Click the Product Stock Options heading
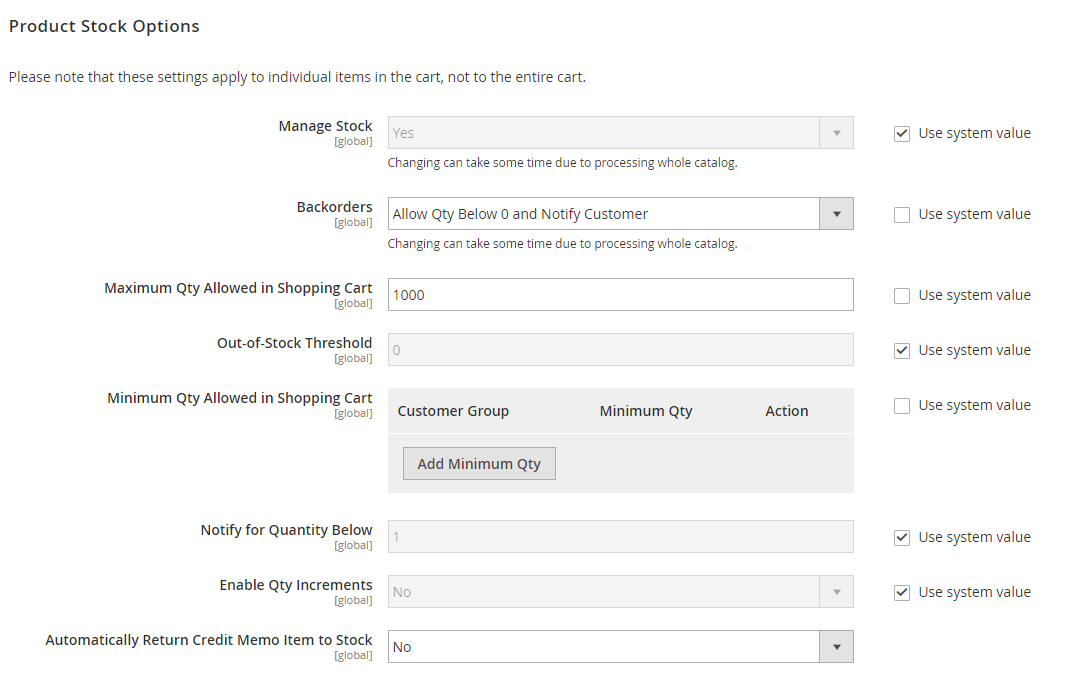 pyautogui.click(x=104, y=26)
